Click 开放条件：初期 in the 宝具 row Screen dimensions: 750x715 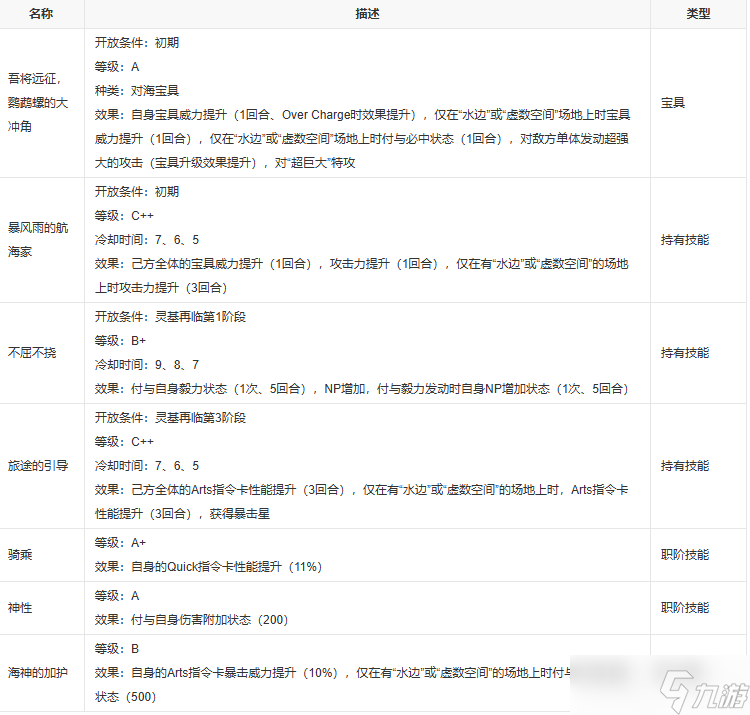click(x=137, y=43)
